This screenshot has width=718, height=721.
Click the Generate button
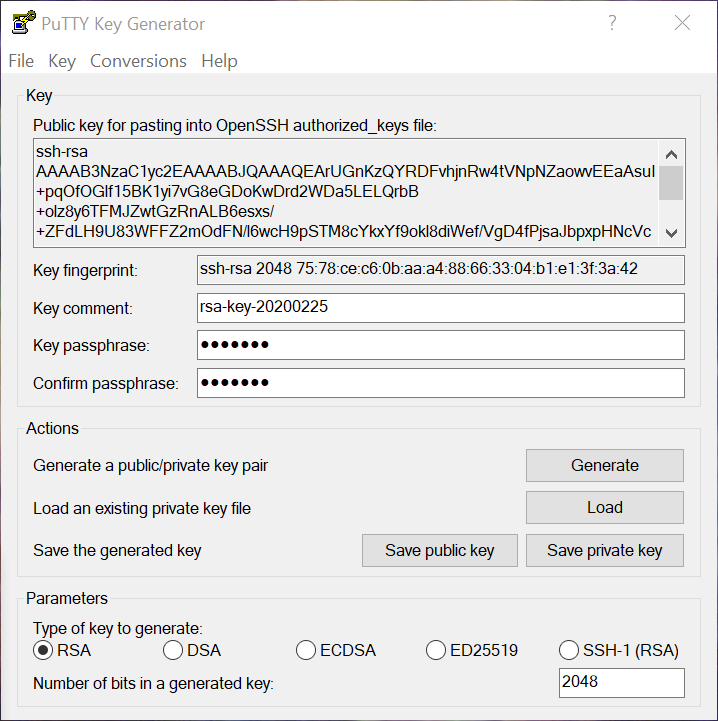(604, 465)
